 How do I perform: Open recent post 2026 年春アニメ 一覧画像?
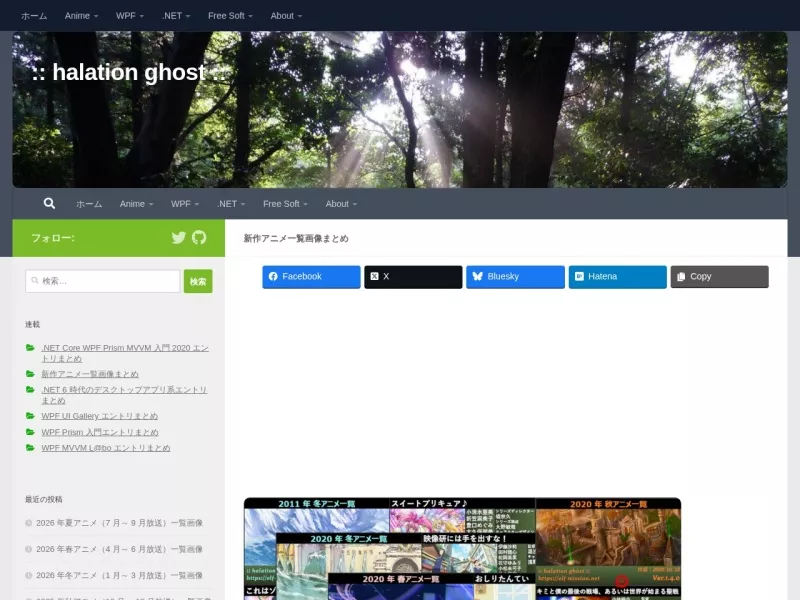click(119, 549)
